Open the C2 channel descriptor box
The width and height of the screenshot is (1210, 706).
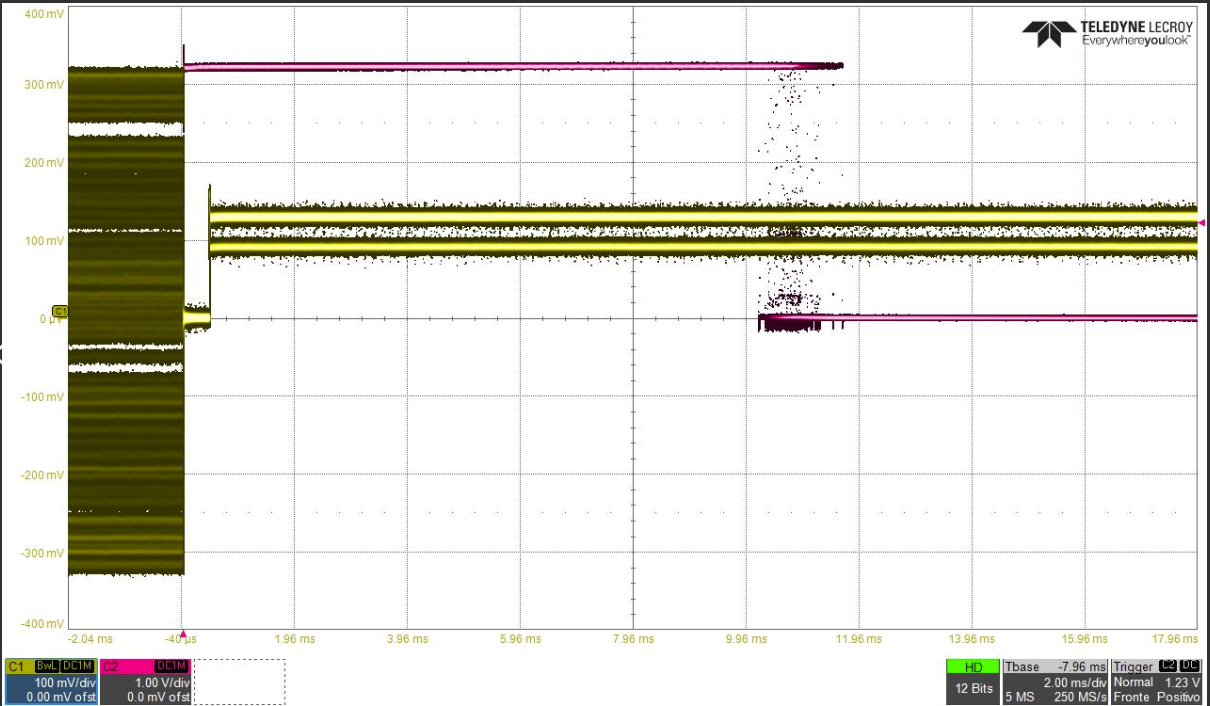tap(145, 682)
